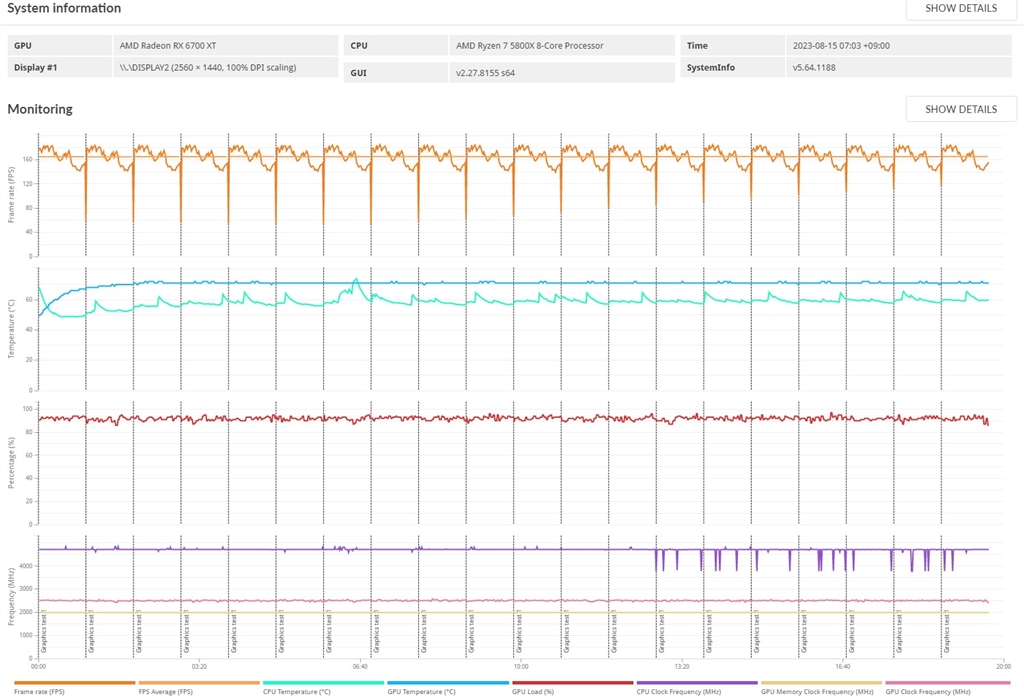1024x698 pixels.
Task: Click the 16:40 time axis label
Action: pyautogui.click(x=842, y=667)
